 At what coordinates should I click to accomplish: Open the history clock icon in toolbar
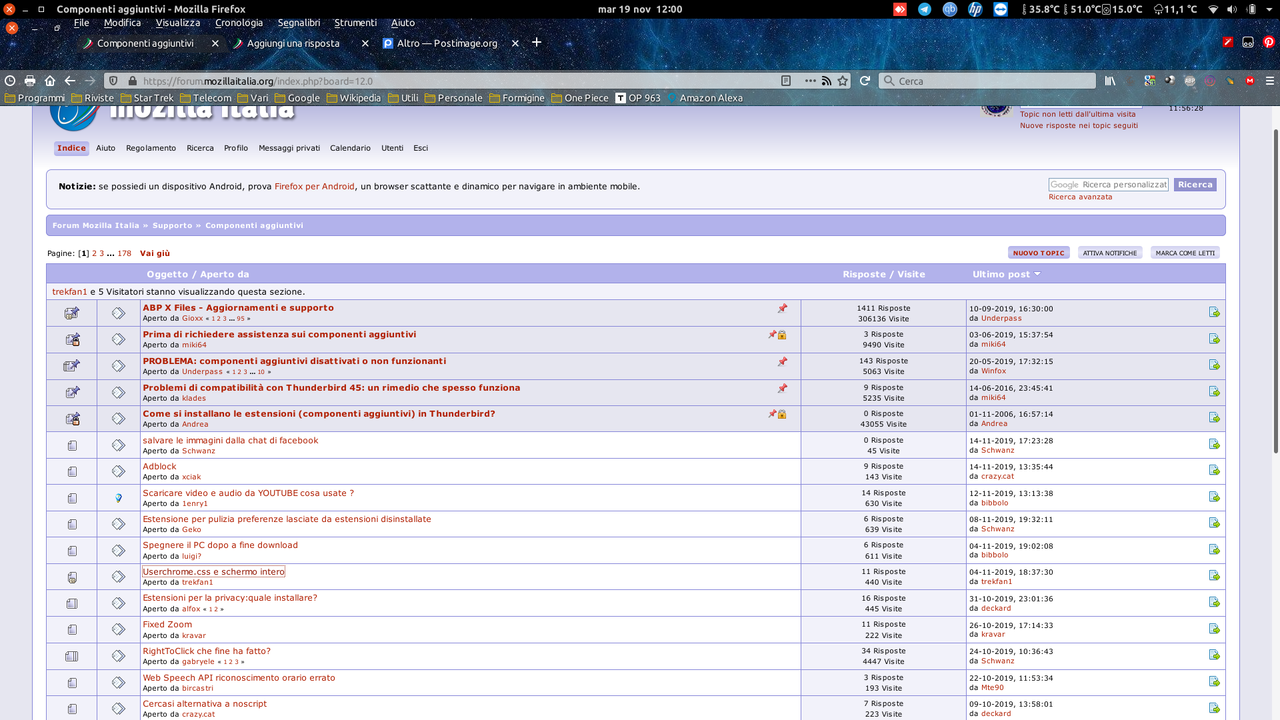(10, 80)
